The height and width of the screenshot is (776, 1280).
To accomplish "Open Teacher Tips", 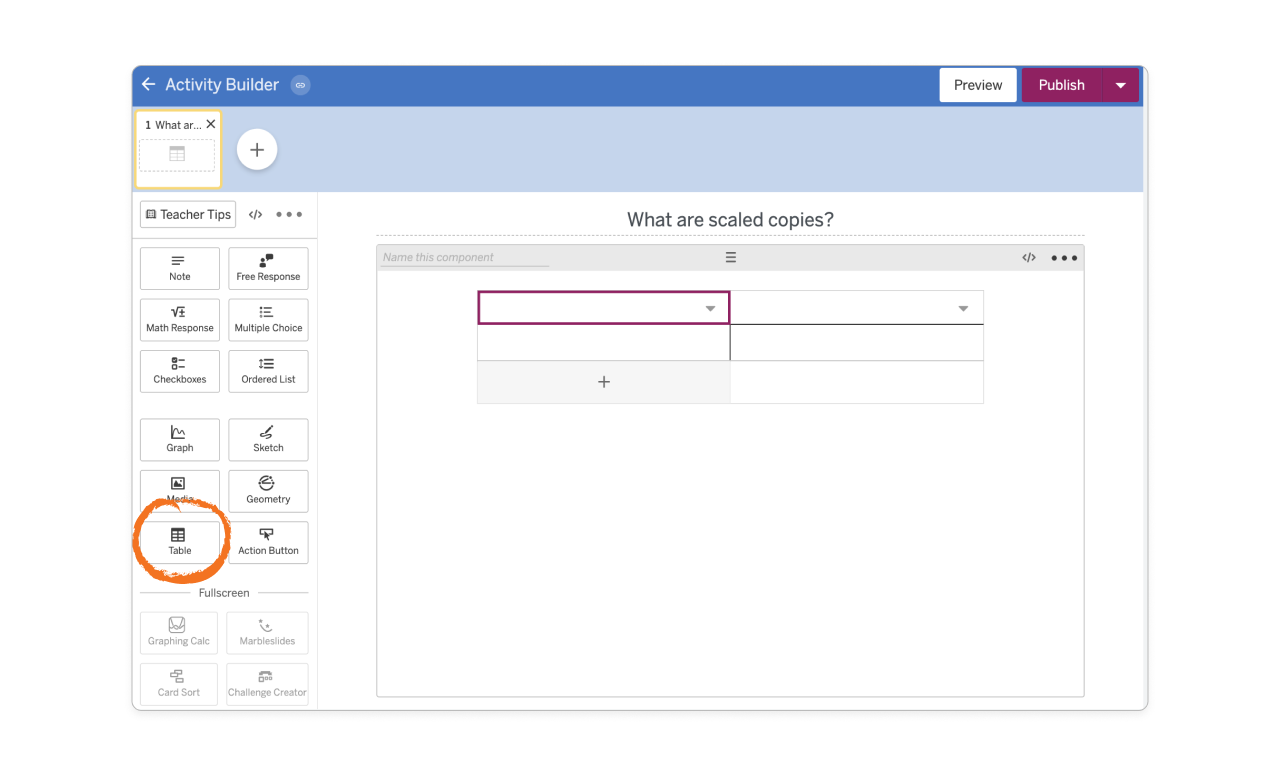I will pyautogui.click(x=187, y=214).
